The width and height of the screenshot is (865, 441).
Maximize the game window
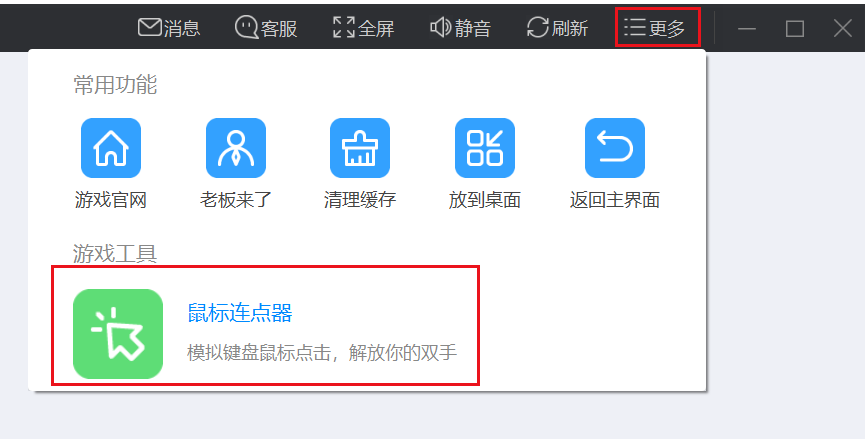coord(795,28)
